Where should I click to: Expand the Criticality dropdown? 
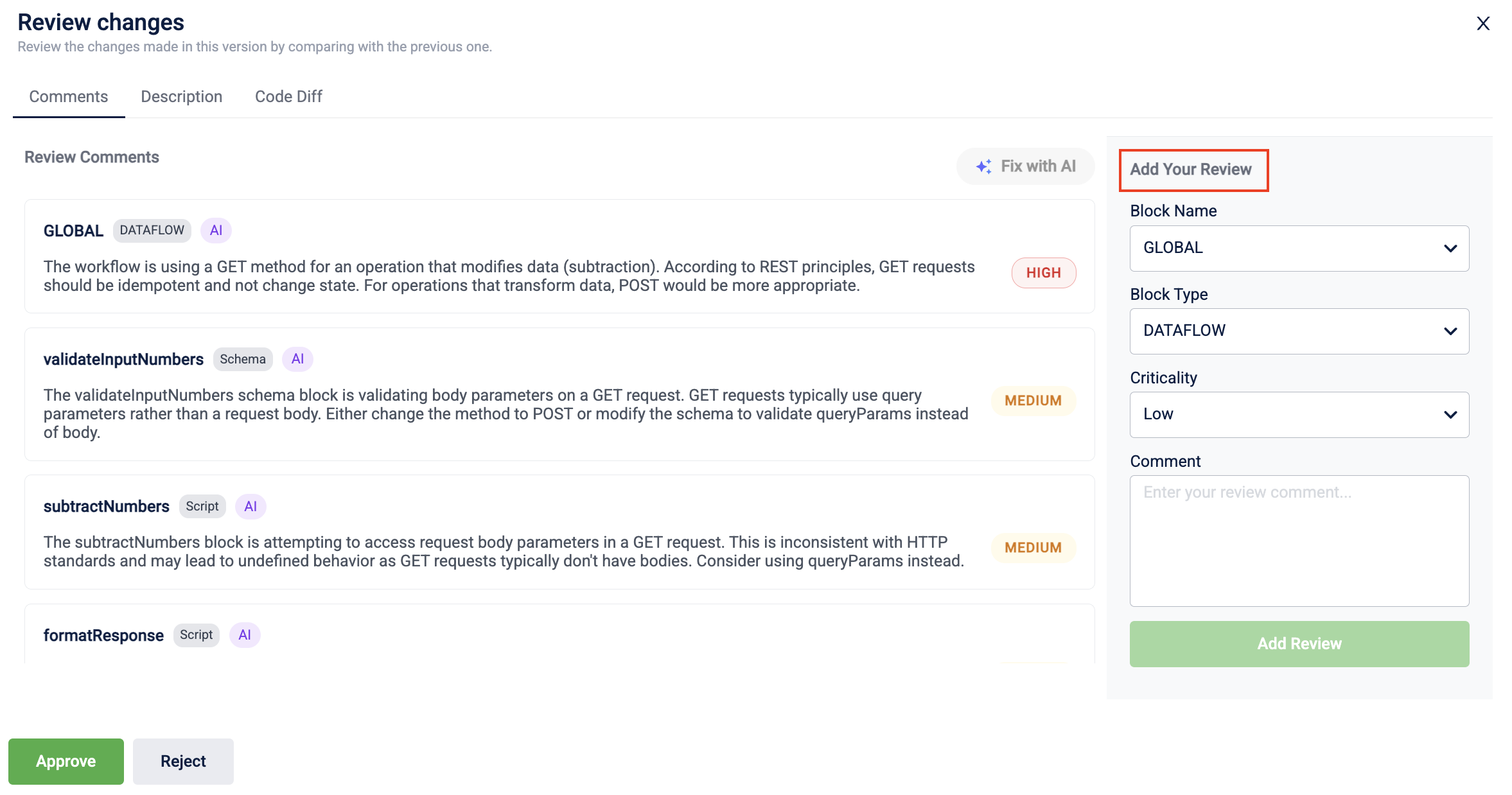click(1299, 414)
